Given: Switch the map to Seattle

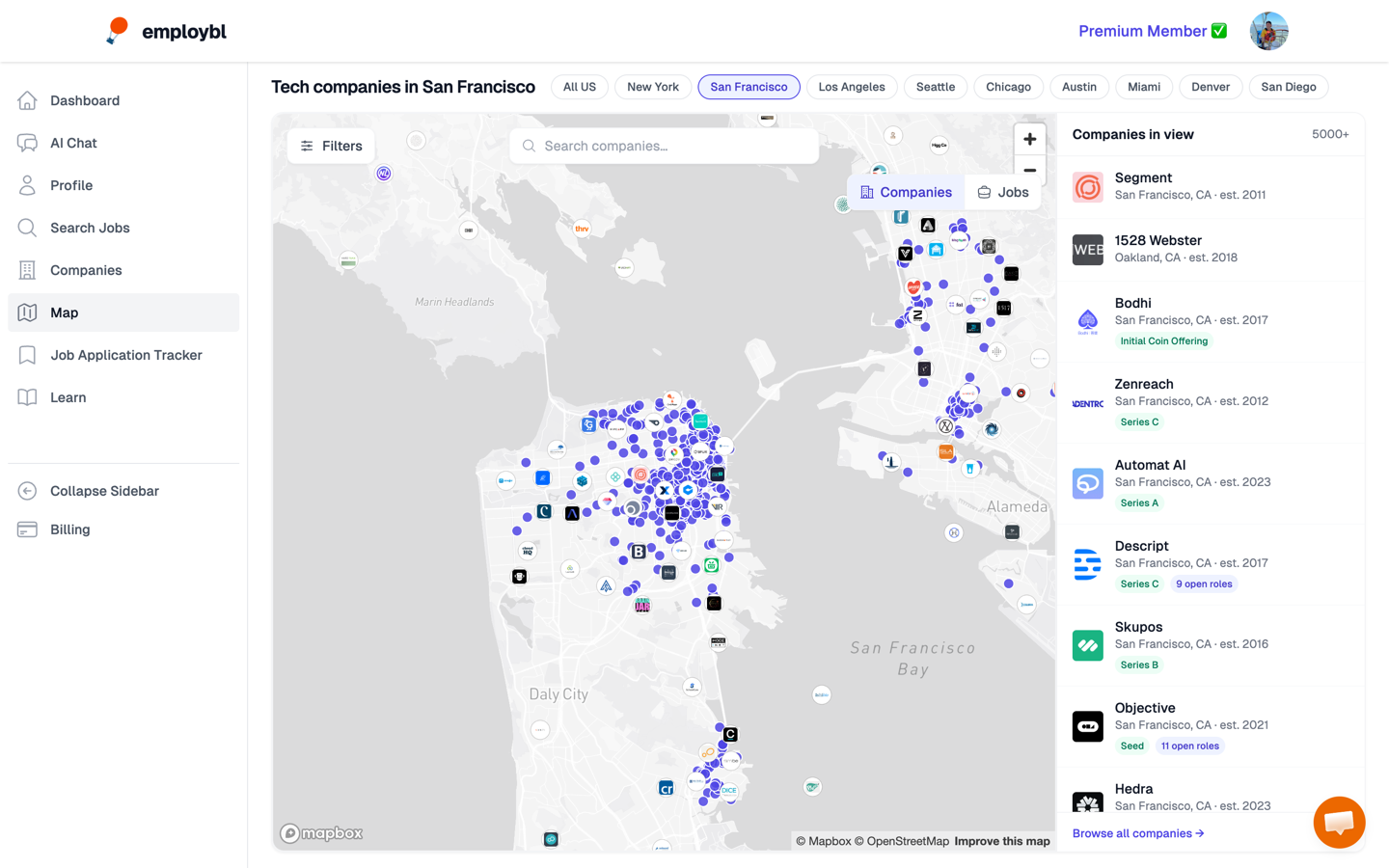Looking at the screenshot, I should (936, 87).
